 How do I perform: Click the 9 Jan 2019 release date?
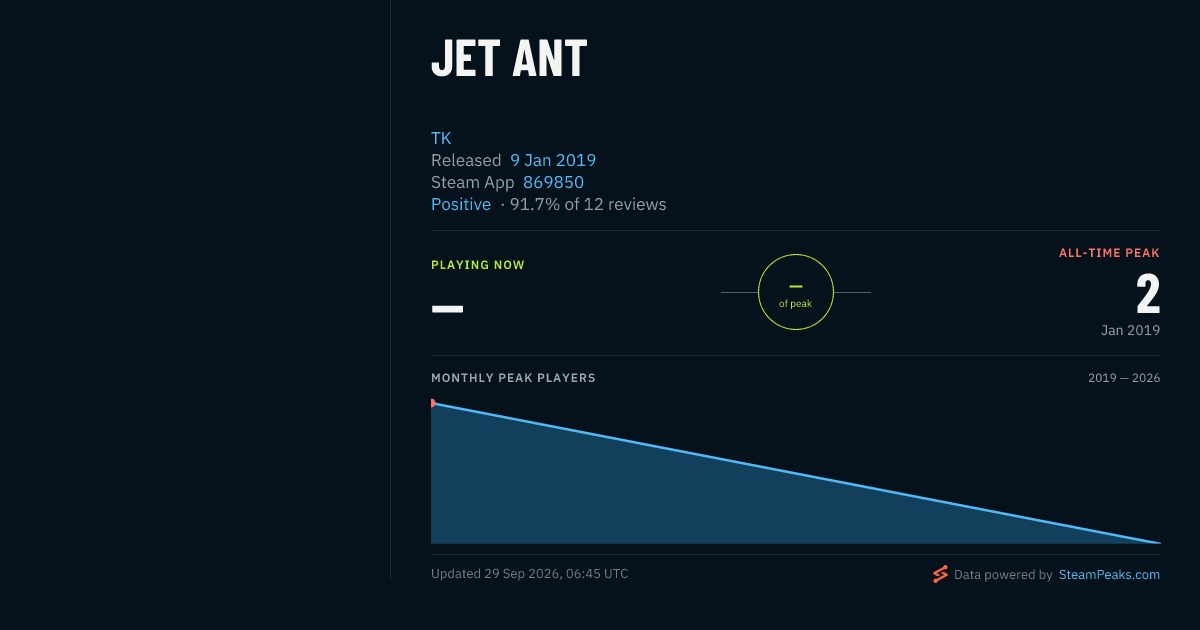(553, 160)
